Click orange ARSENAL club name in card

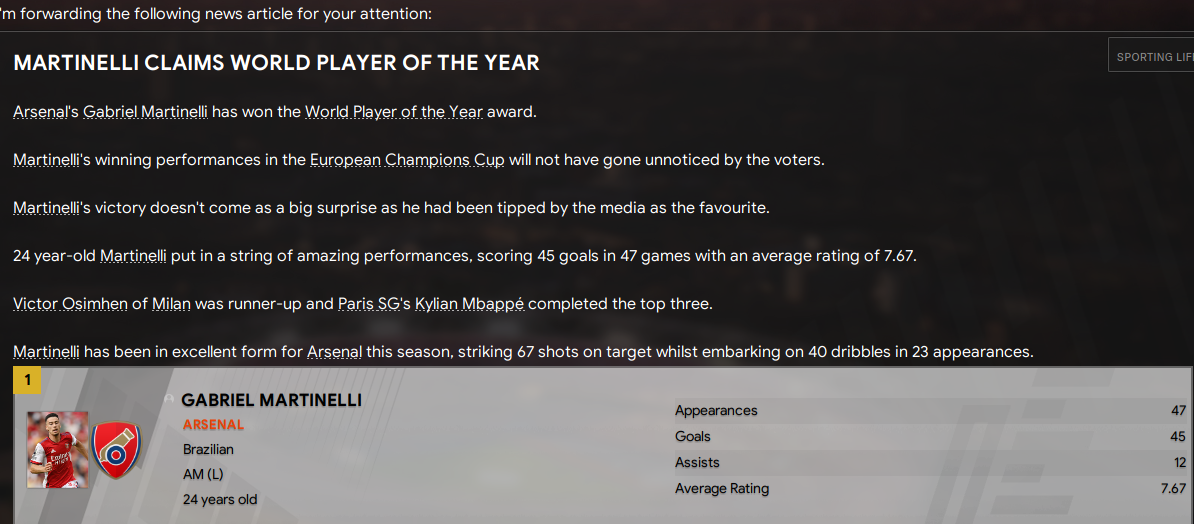(x=214, y=424)
